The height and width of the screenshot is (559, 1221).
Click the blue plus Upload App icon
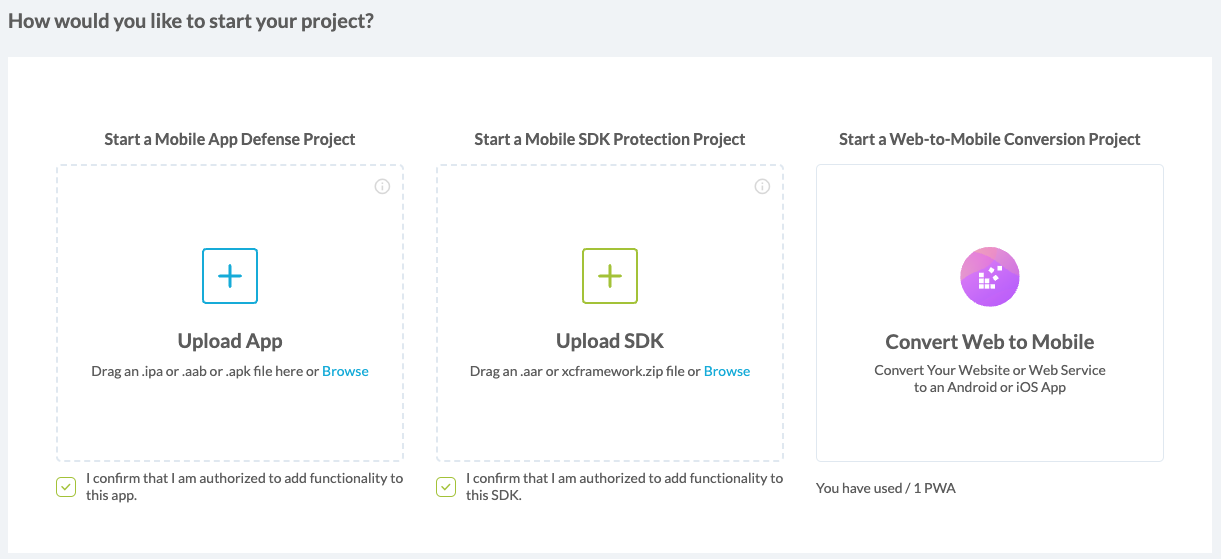pyautogui.click(x=230, y=276)
